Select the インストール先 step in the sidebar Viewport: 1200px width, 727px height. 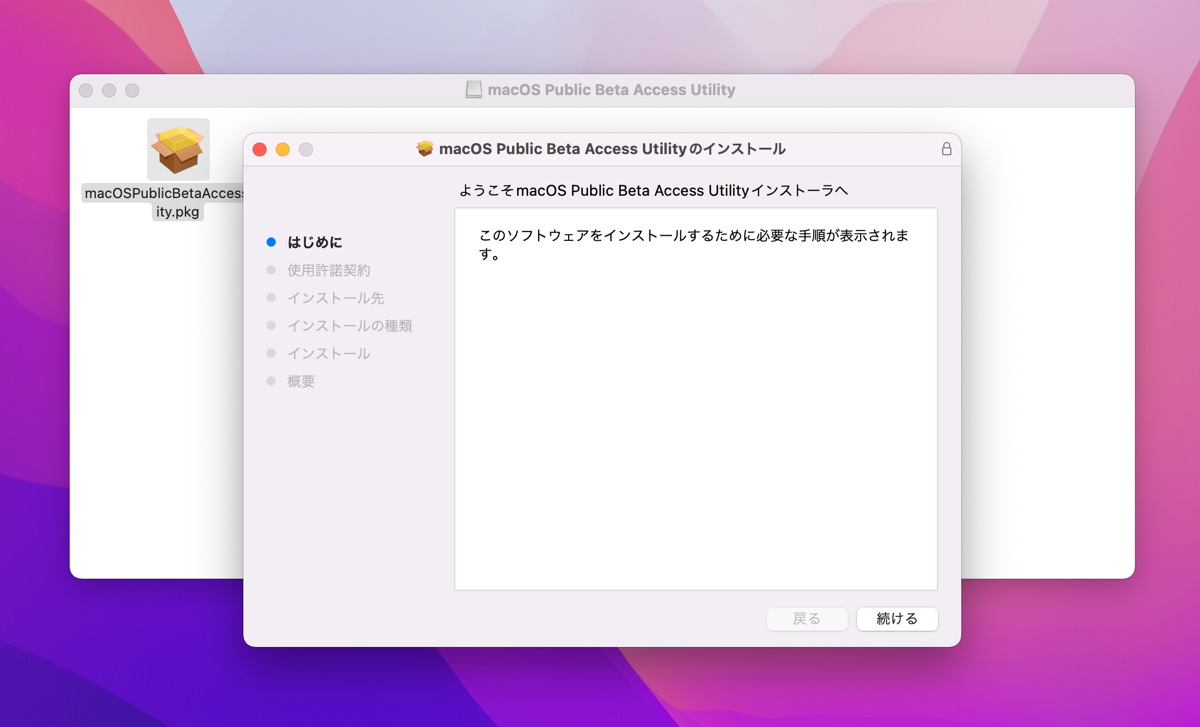(336, 298)
